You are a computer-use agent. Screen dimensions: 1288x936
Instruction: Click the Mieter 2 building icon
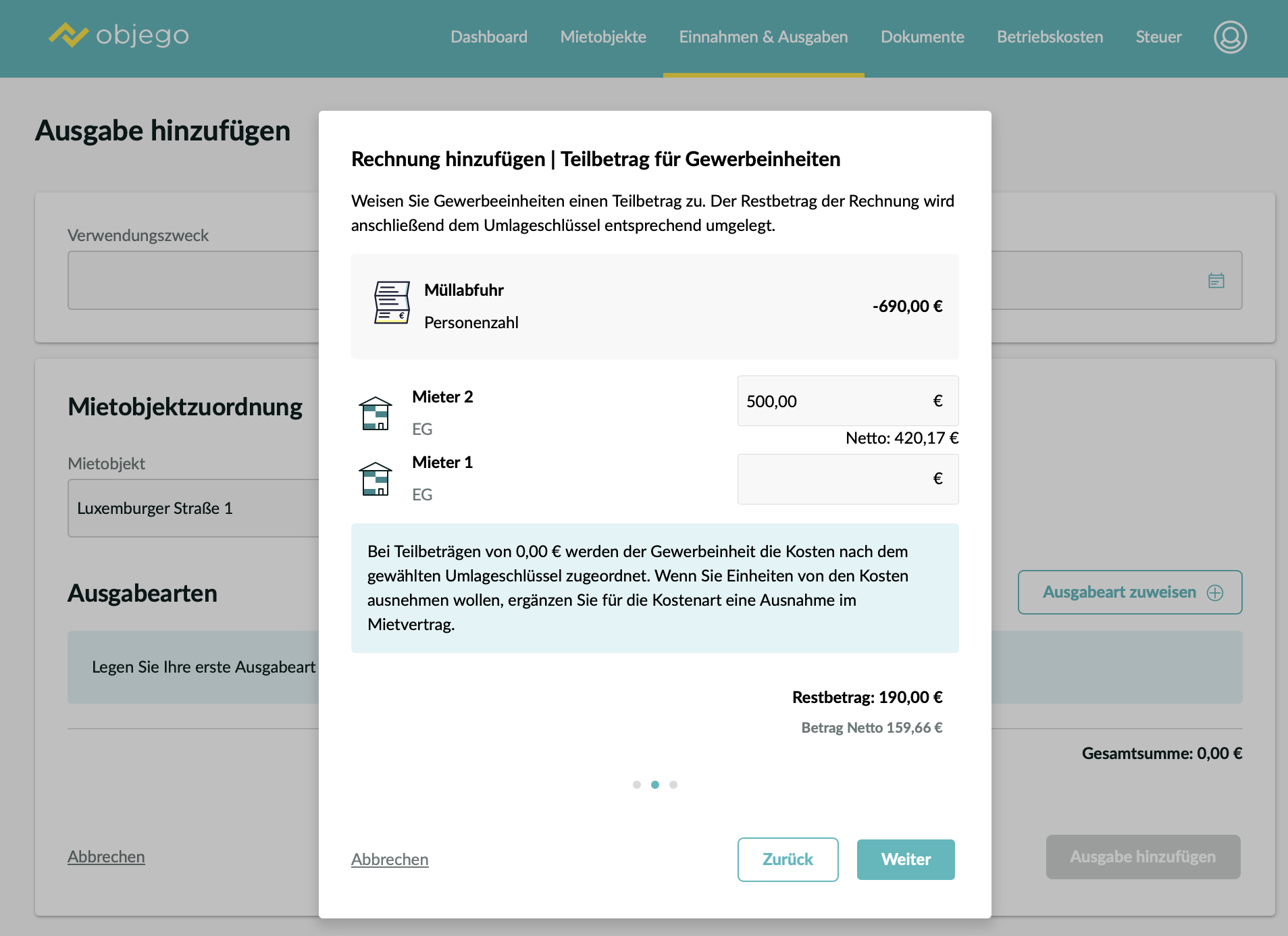376,413
